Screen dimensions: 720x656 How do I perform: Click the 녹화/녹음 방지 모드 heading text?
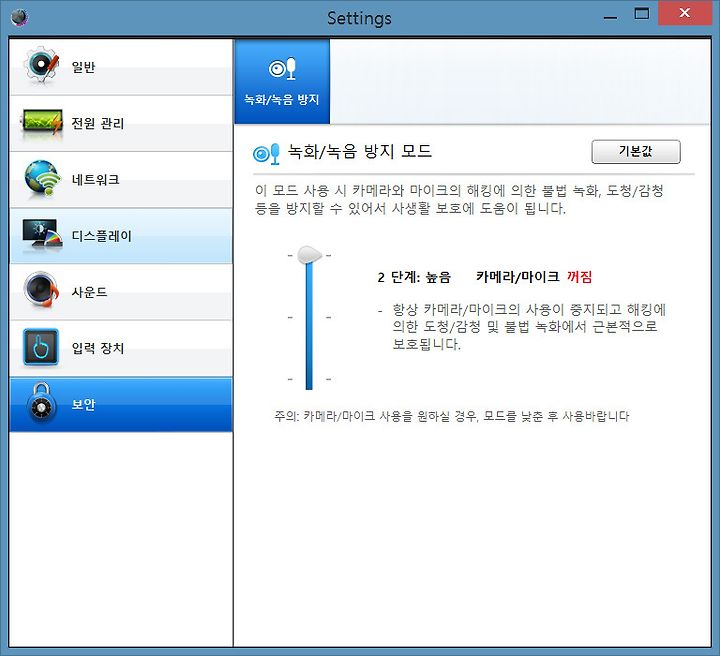[360, 151]
